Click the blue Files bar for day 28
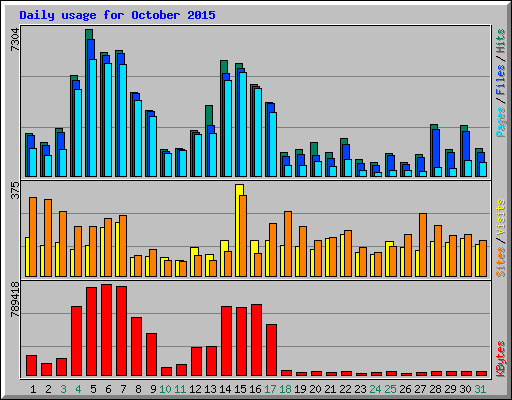Viewport: 512px width, 400px height. coord(436,148)
